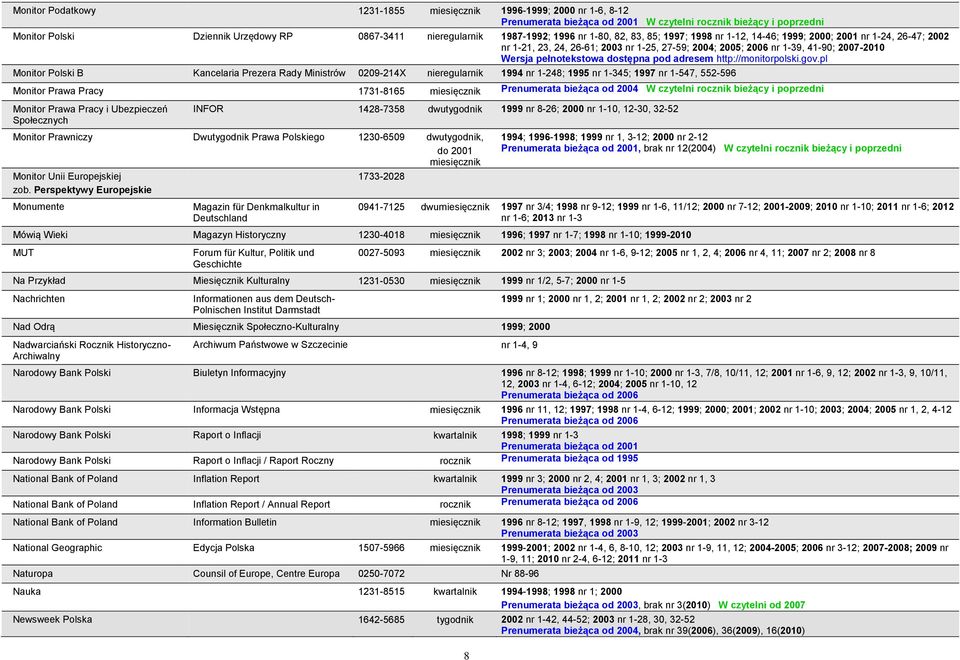Click page number 8 in footer
The height and width of the screenshot is (660, 960).
coord(467,656)
